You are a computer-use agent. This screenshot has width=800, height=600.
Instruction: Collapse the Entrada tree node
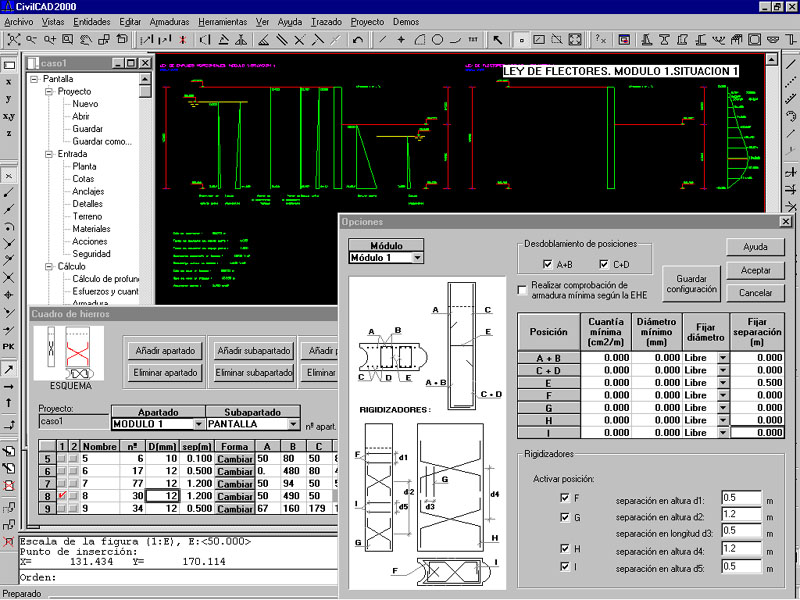point(48,155)
